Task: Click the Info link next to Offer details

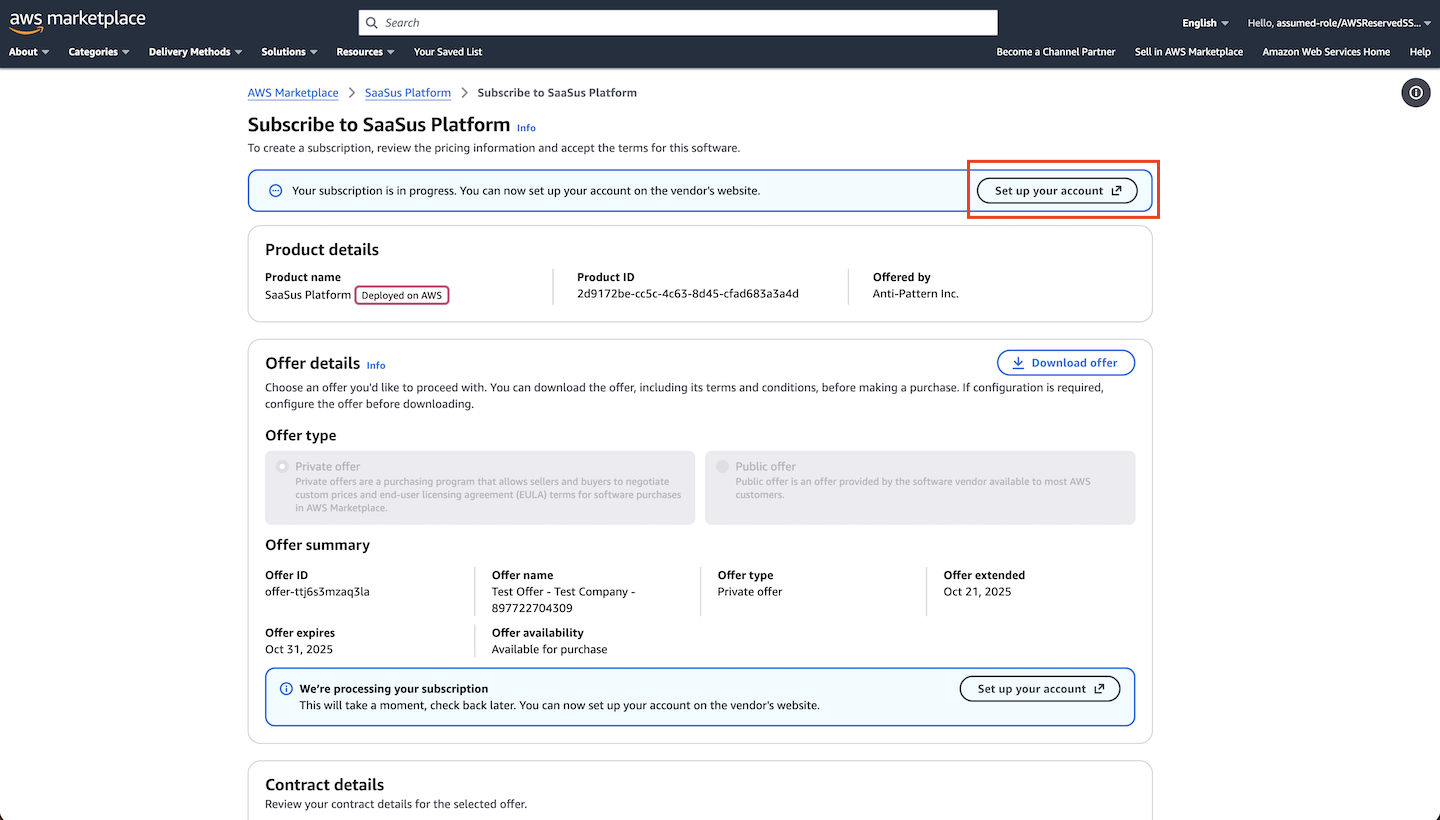Action: point(376,365)
